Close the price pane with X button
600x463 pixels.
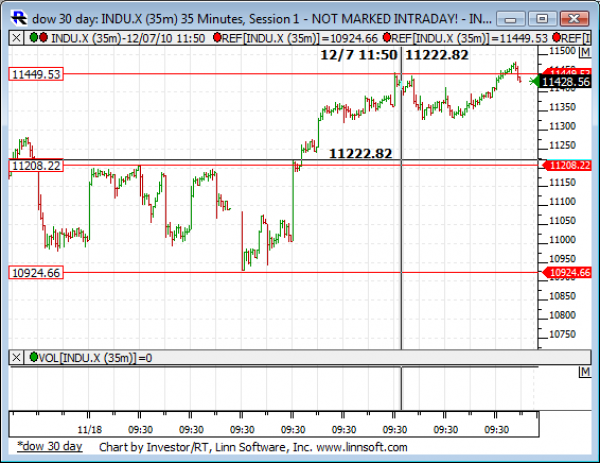click(x=16, y=38)
